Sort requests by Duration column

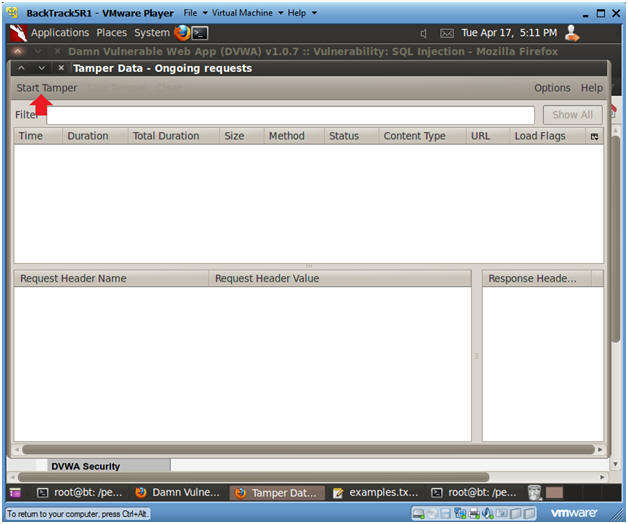tap(95, 136)
